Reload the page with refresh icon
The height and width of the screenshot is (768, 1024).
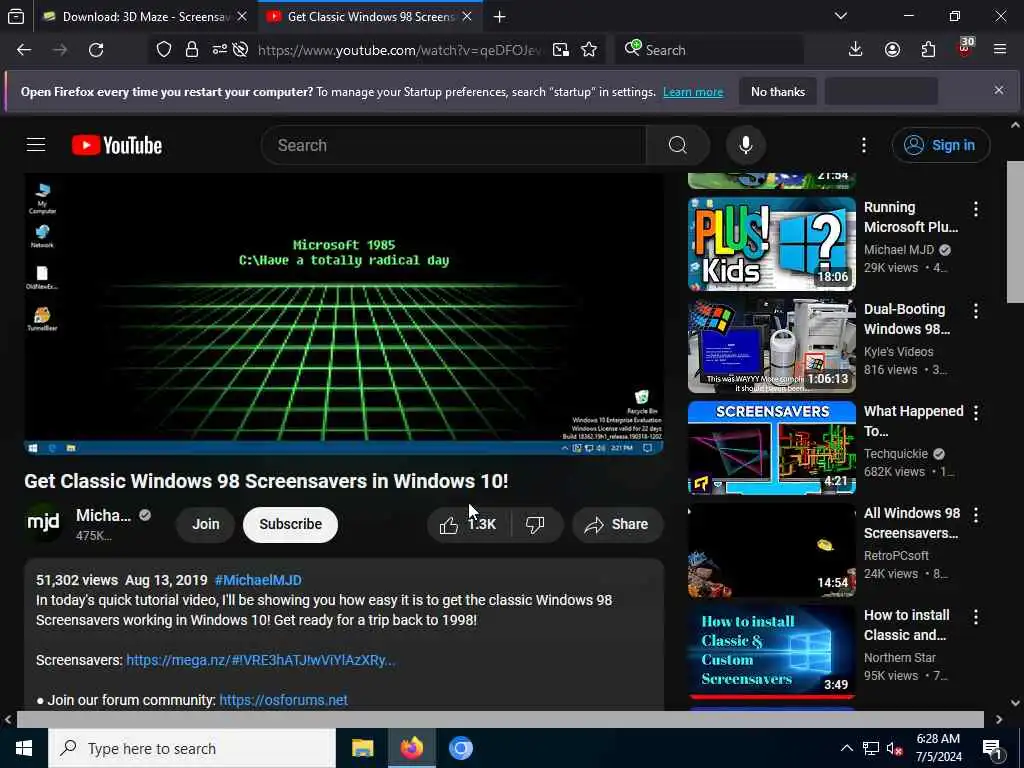click(x=96, y=50)
